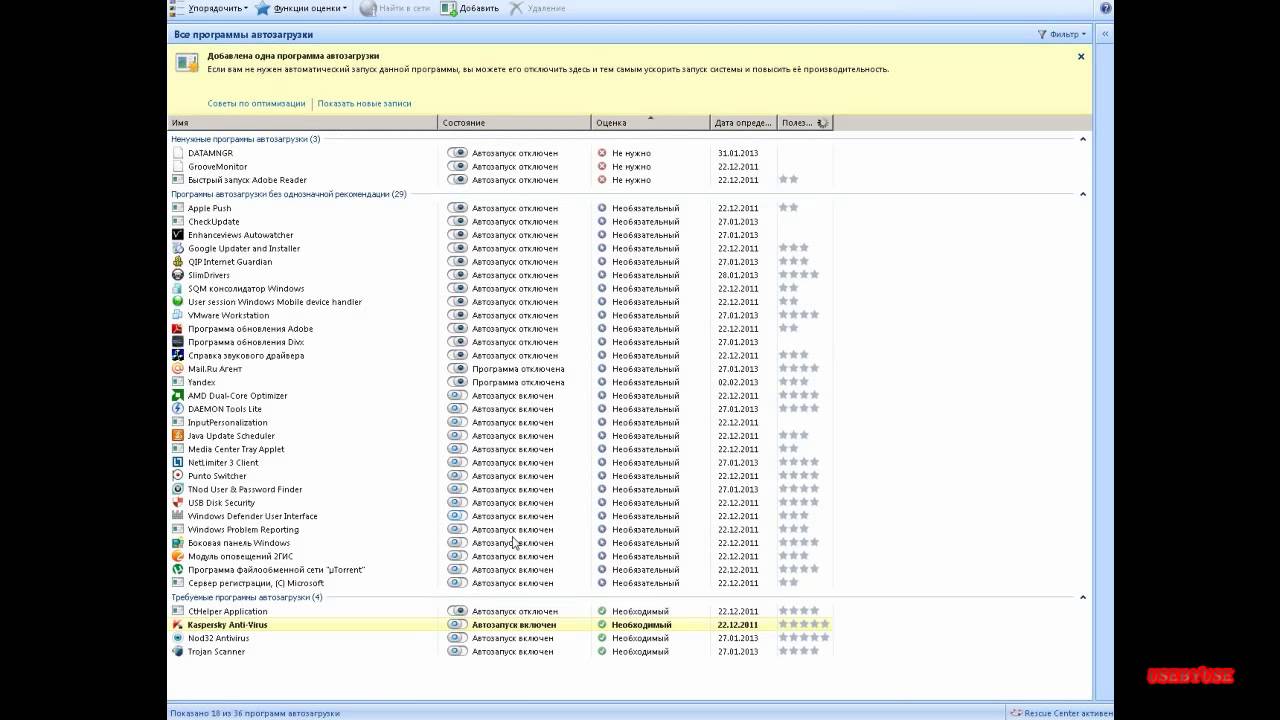Viewport: 1280px width, 720px height.
Task: Select Сервер регистрации, (C) Microsoft entry
Action: 256,583
